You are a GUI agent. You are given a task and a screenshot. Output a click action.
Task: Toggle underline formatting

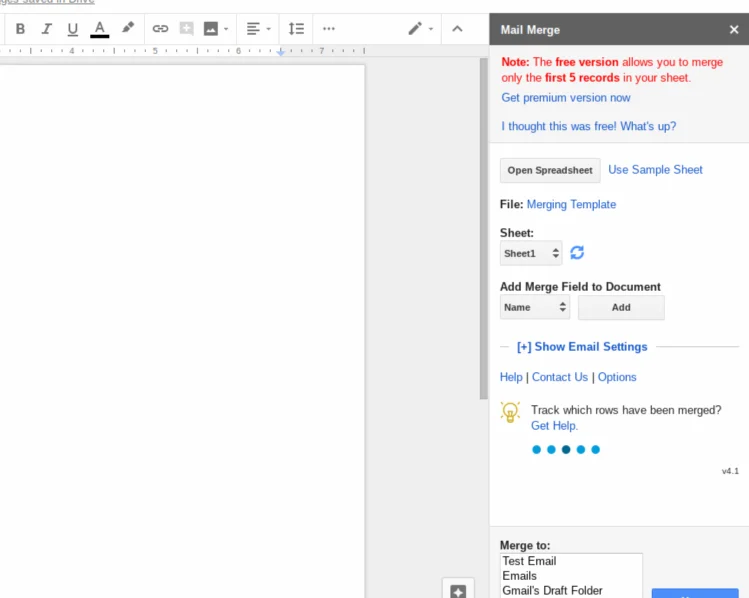pos(73,29)
